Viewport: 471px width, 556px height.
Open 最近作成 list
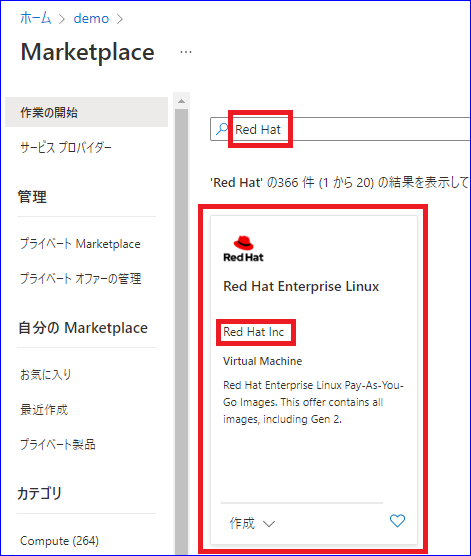44,410
